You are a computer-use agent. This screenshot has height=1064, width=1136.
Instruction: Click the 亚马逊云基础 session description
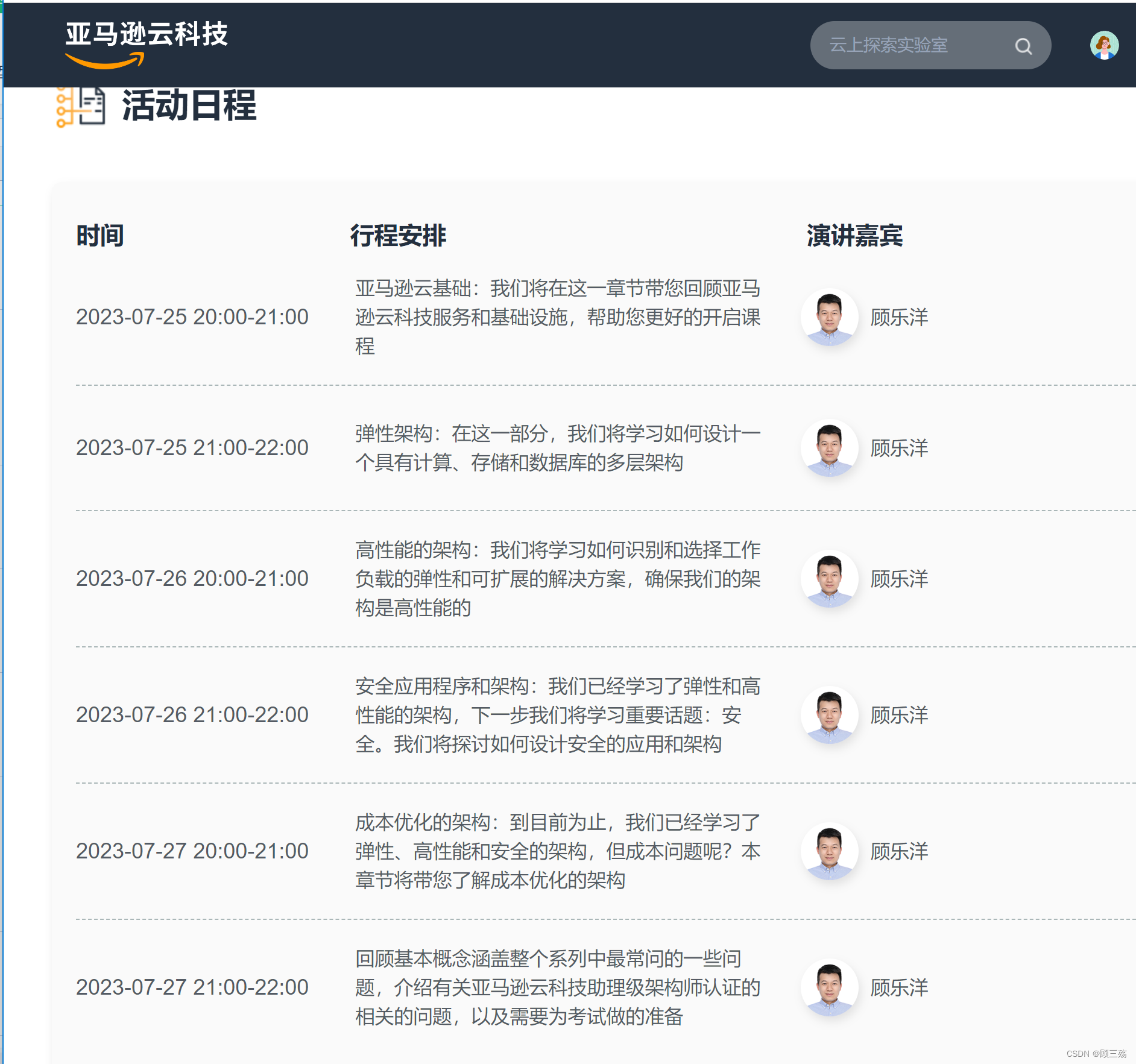[x=558, y=317]
